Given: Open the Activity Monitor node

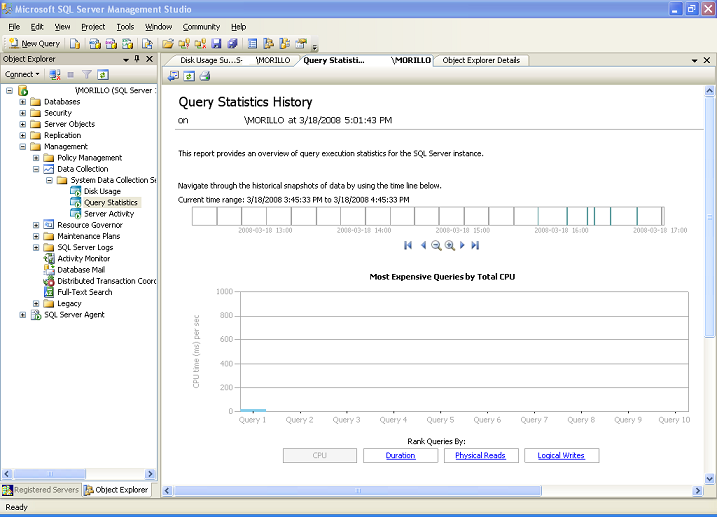Looking at the screenshot, I should click(x=83, y=258).
